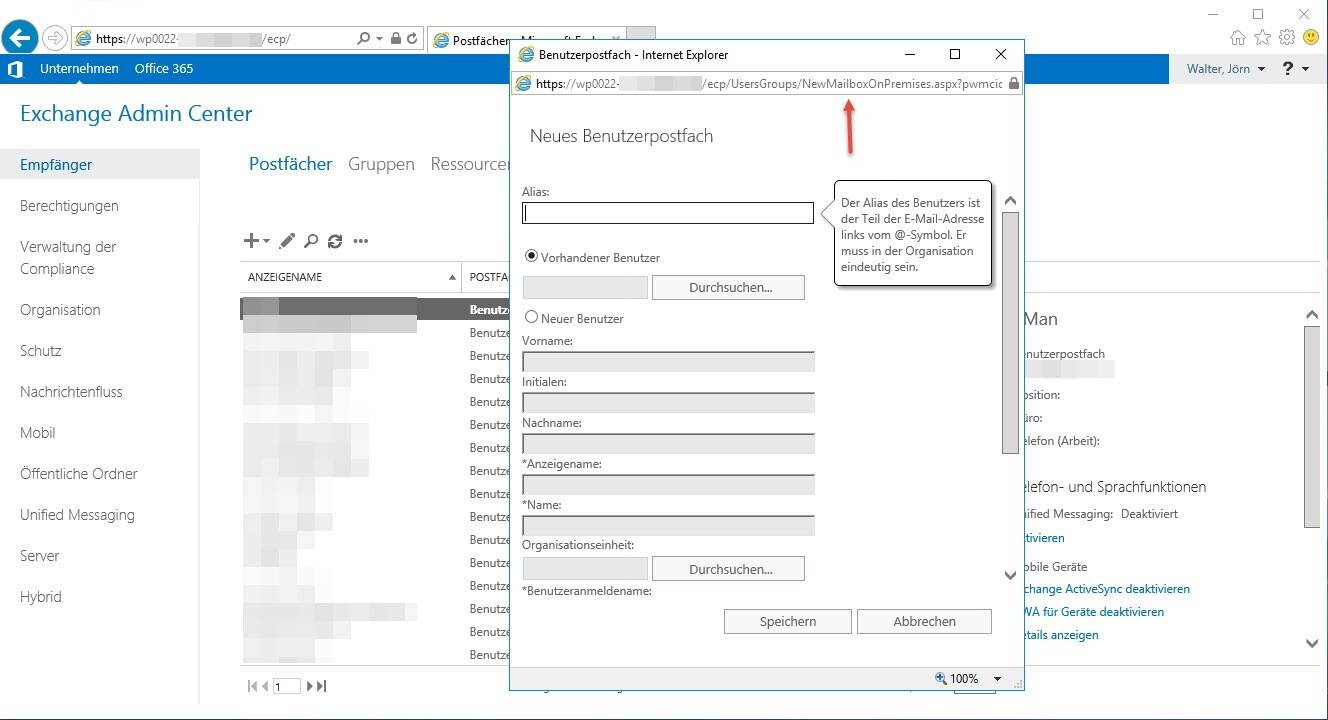Image resolution: width=1328 pixels, height=720 pixels.
Task: Click the browser back arrow button
Action: pyautogui.click(x=20, y=38)
